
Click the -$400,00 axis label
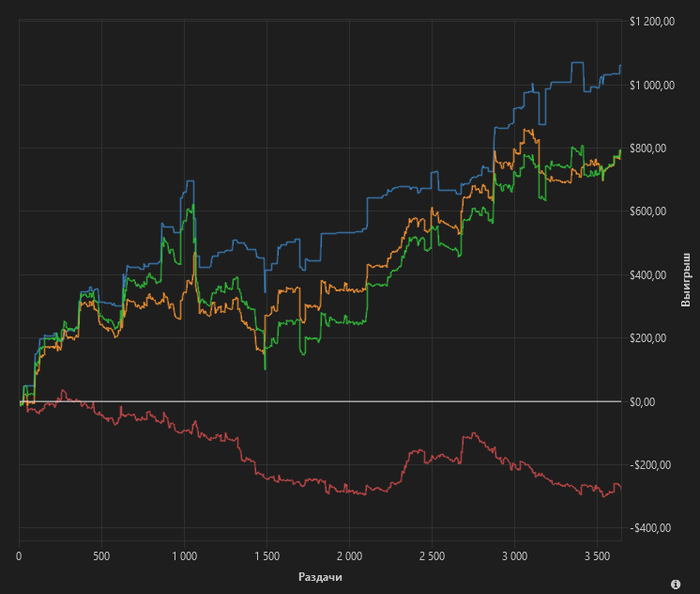point(650,528)
